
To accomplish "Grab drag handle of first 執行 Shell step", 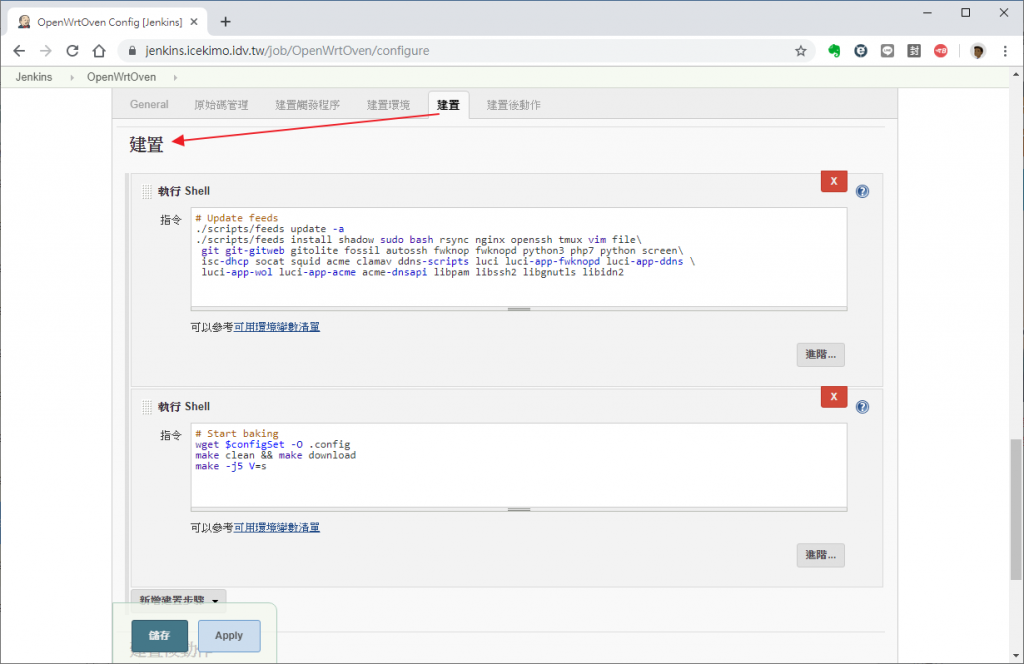I will [147, 191].
